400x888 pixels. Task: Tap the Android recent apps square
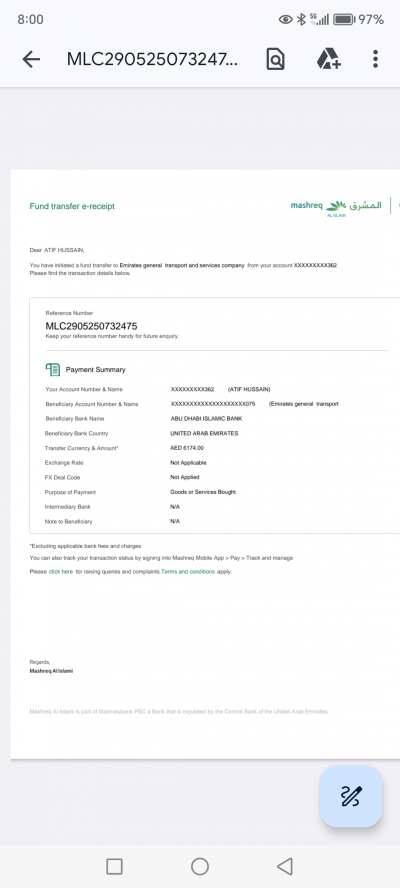pos(114,866)
